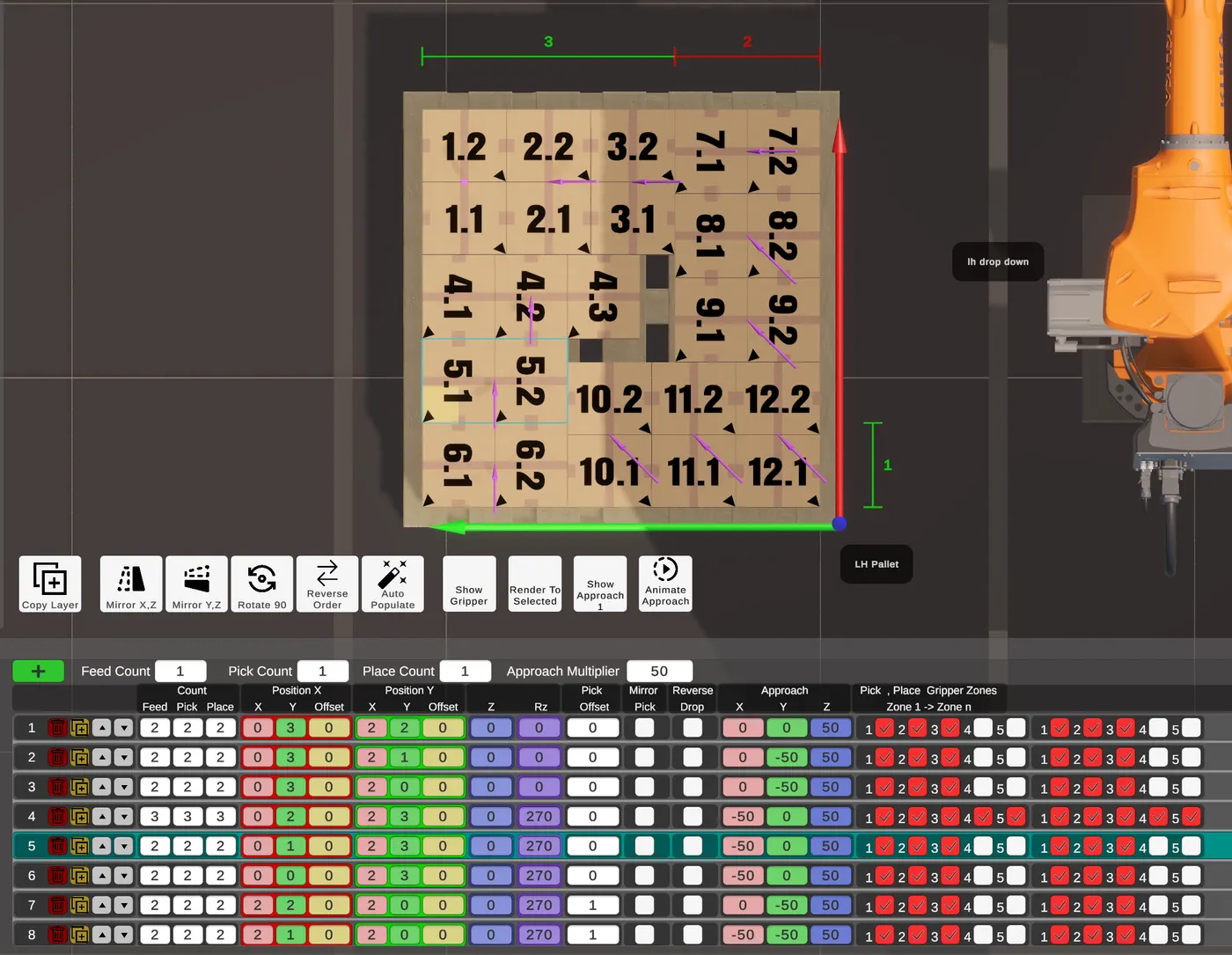Screen dimensions: 1232x955
Task: Click the Rz field in row 4
Action: [x=539, y=817]
